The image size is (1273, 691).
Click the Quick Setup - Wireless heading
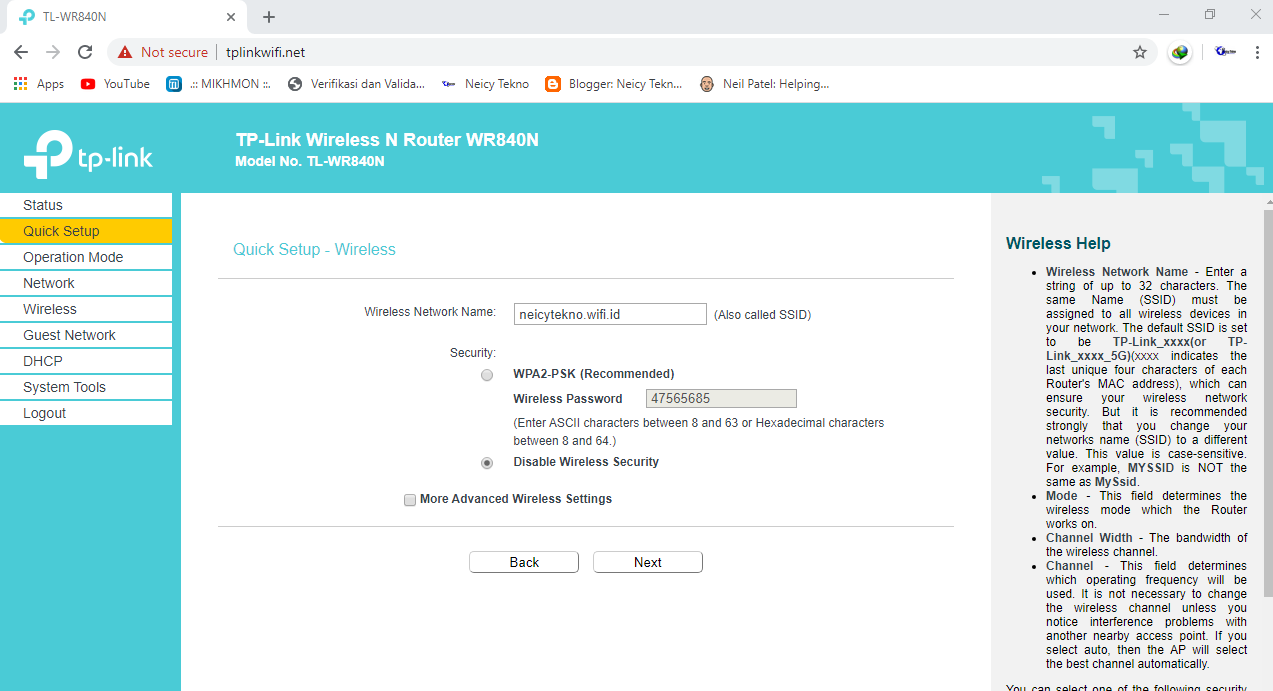[314, 249]
